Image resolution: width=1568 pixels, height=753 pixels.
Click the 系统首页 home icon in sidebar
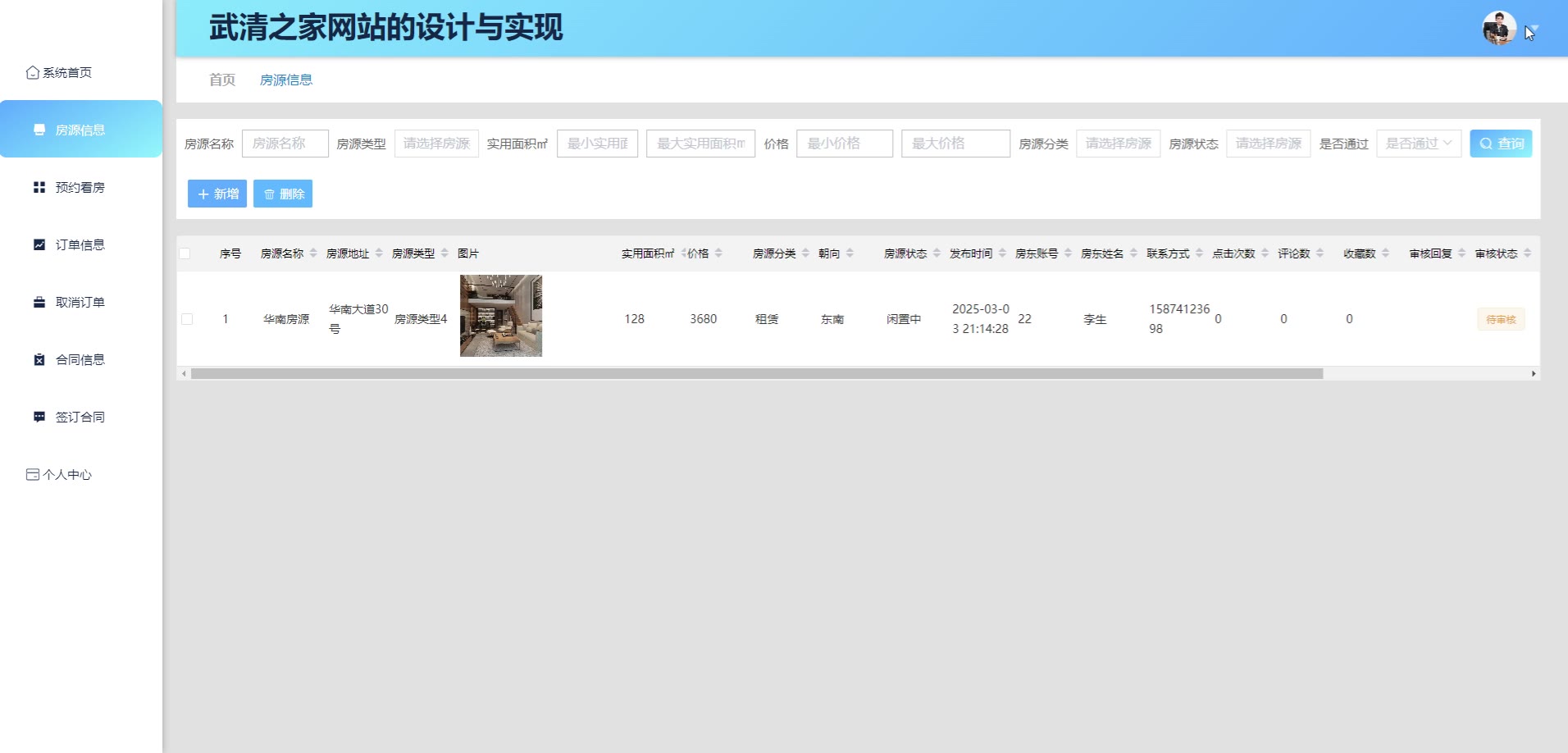point(33,73)
